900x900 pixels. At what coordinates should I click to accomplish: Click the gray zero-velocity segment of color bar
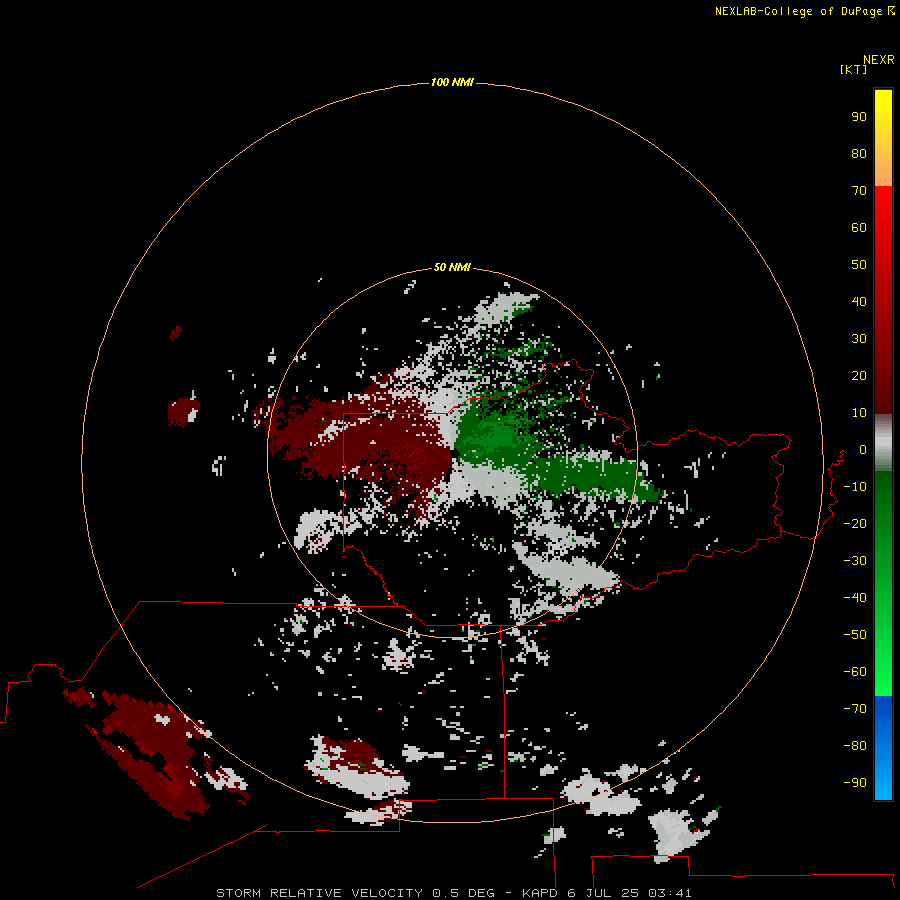(x=883, y=443)
